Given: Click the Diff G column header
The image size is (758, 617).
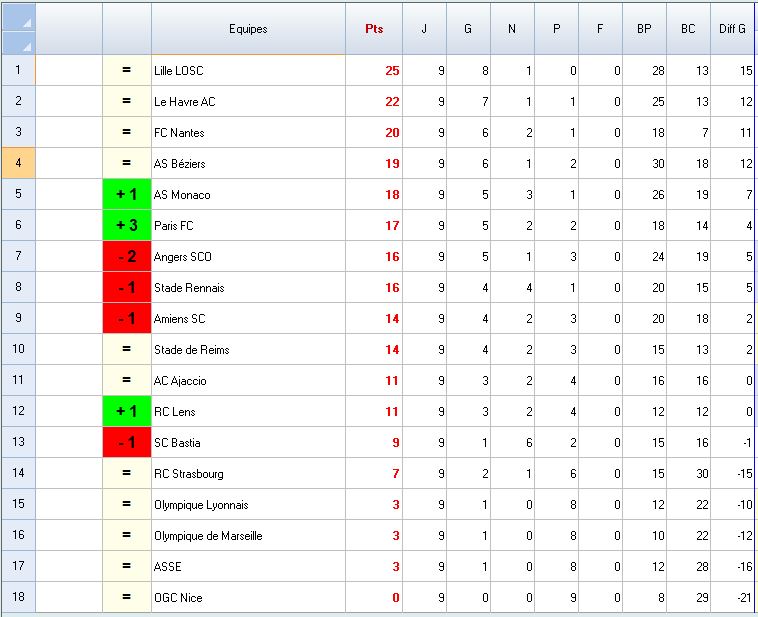Looking at the screenshot, I should [x=732, y=29].
